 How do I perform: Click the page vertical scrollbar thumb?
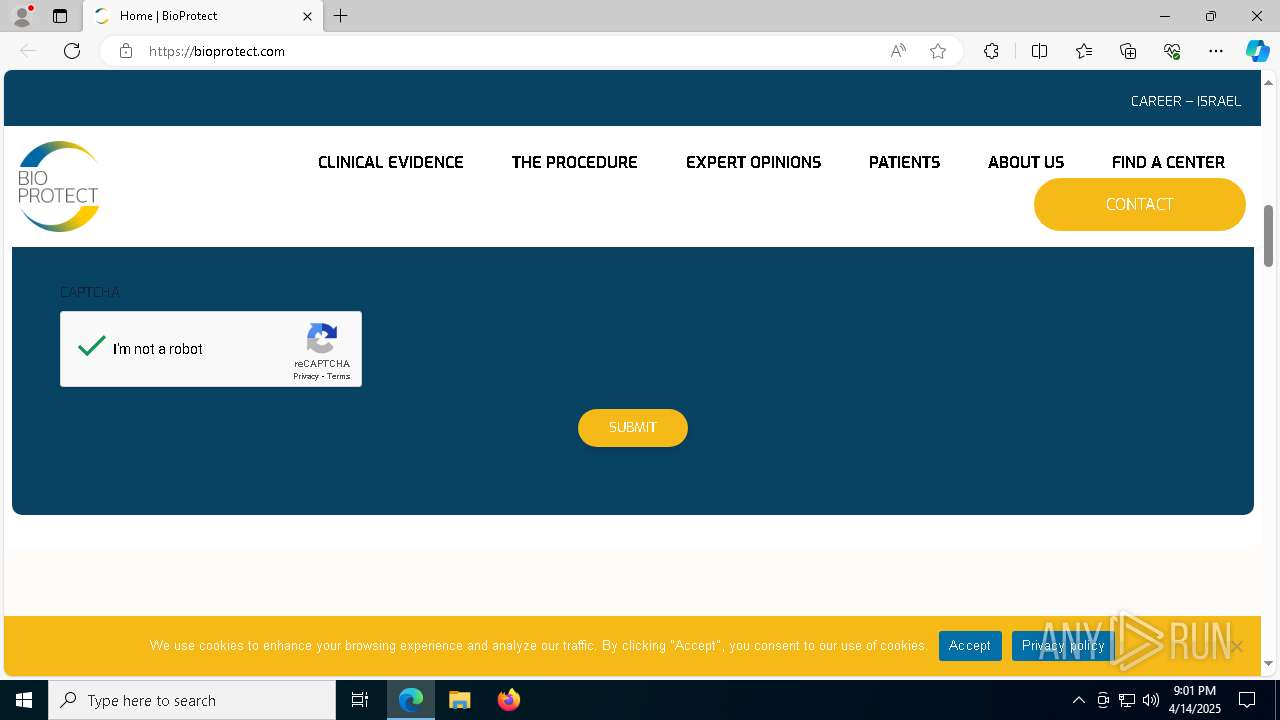click(1269, 236)
